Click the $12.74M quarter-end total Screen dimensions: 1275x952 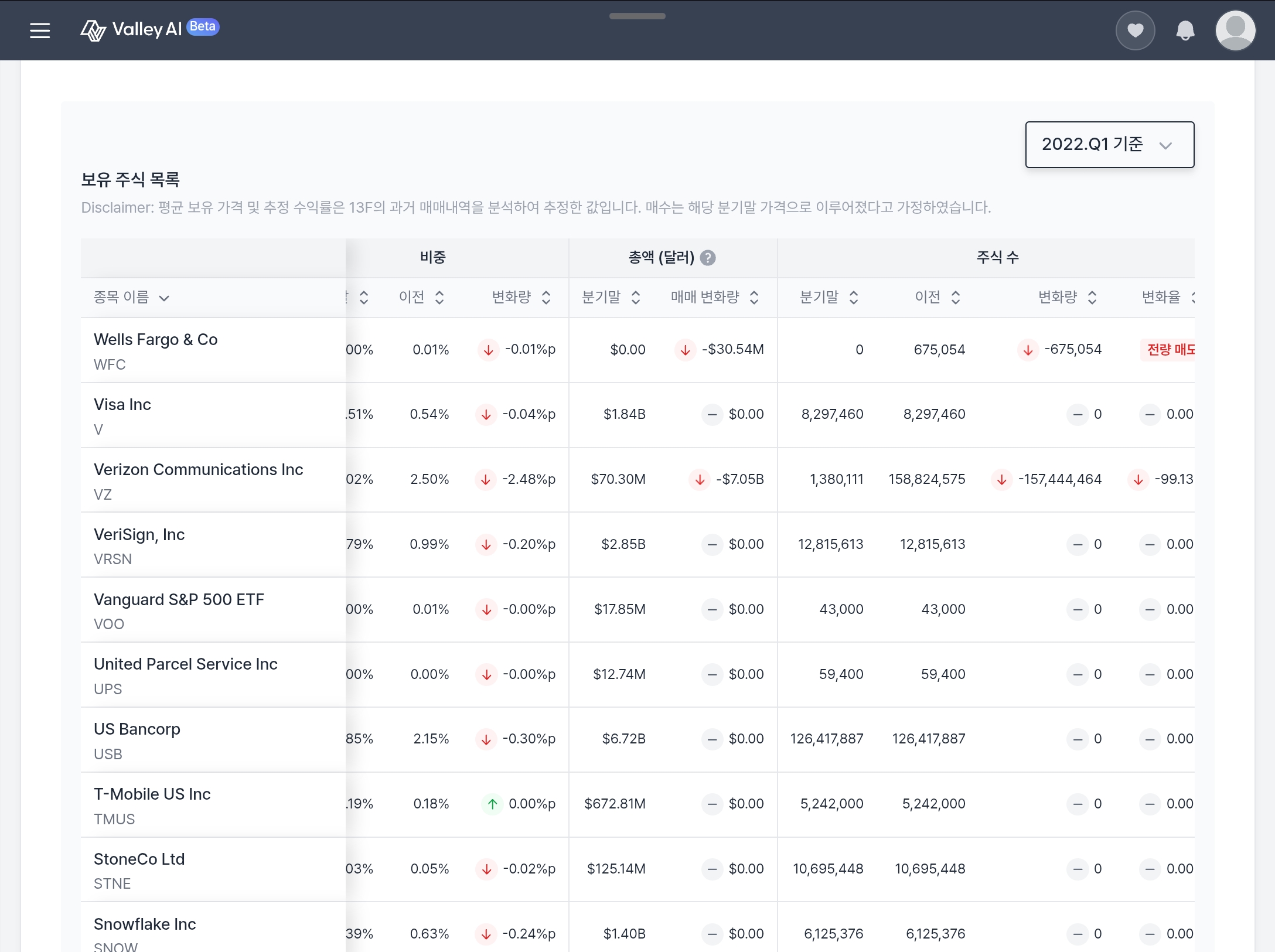pyautogui.click(x=619, y=674)
